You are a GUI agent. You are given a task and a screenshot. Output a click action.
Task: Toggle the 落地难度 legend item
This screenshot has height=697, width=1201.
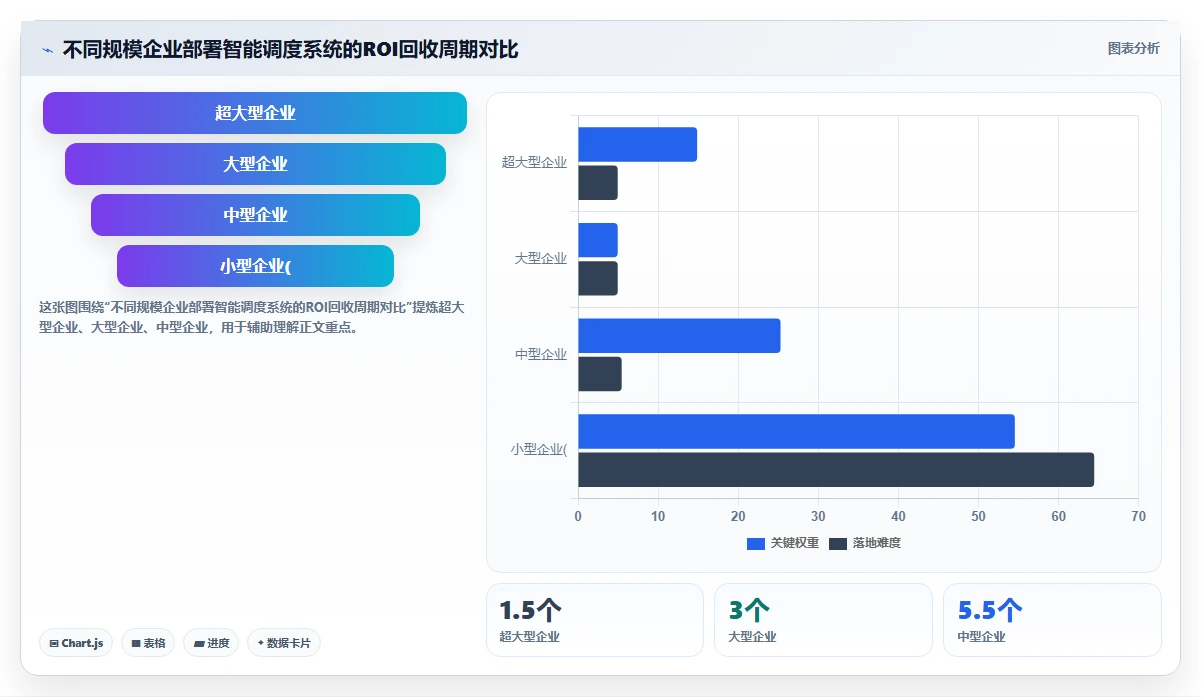click(865, 543)
